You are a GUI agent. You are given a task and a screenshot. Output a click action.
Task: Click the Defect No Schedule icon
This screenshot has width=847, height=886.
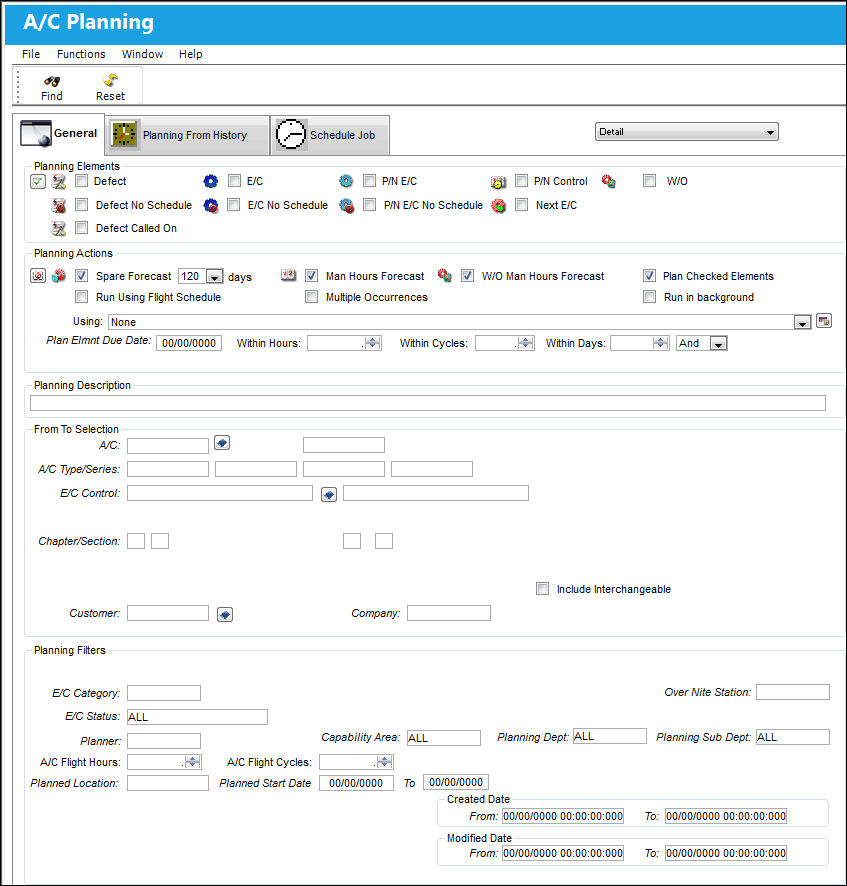click(59, 205)
